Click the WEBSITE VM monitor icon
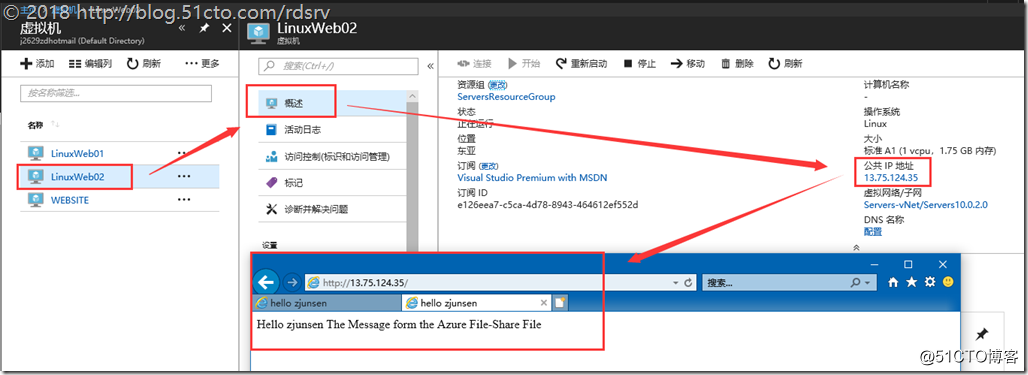Viewport: 1028px width, 375px height. (36, 200)
